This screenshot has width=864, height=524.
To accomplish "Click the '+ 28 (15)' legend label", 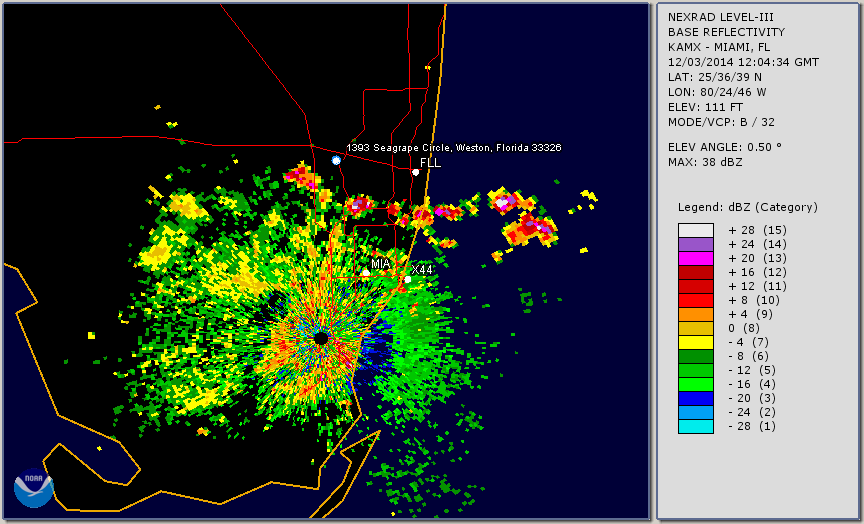I will pyautogui.click(x=757, y=230).
